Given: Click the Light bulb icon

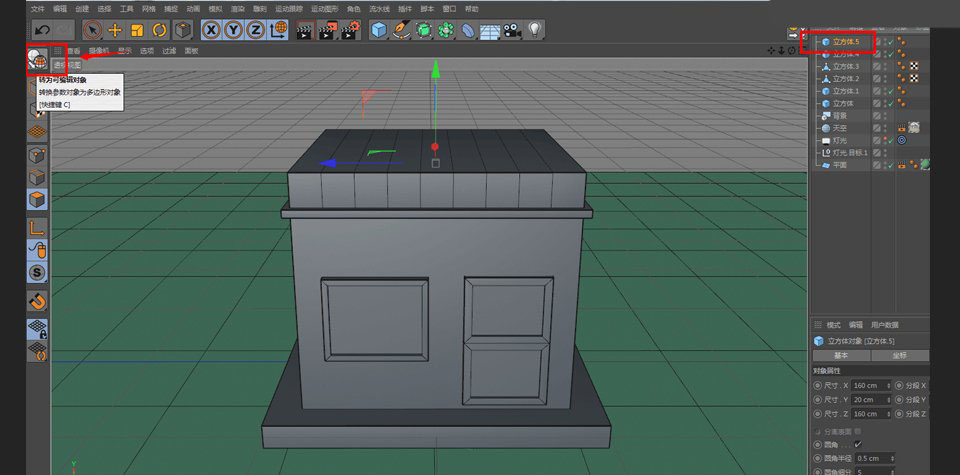Looking at the screenshot, I should (535, 30).
